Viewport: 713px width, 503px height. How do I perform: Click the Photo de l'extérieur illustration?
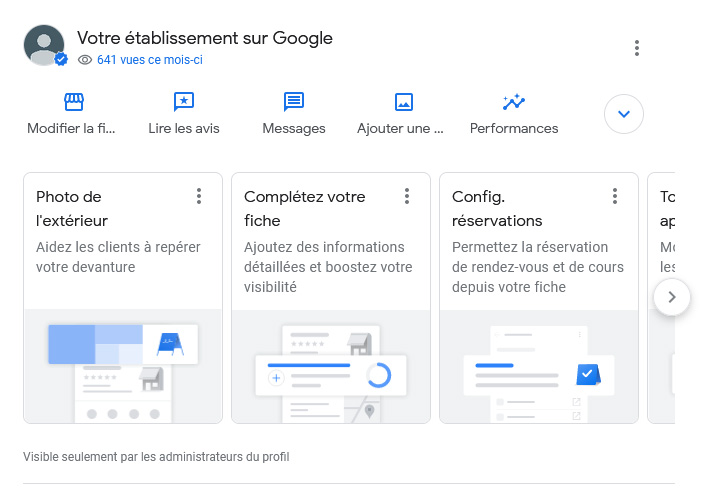[x=123, y=366]
